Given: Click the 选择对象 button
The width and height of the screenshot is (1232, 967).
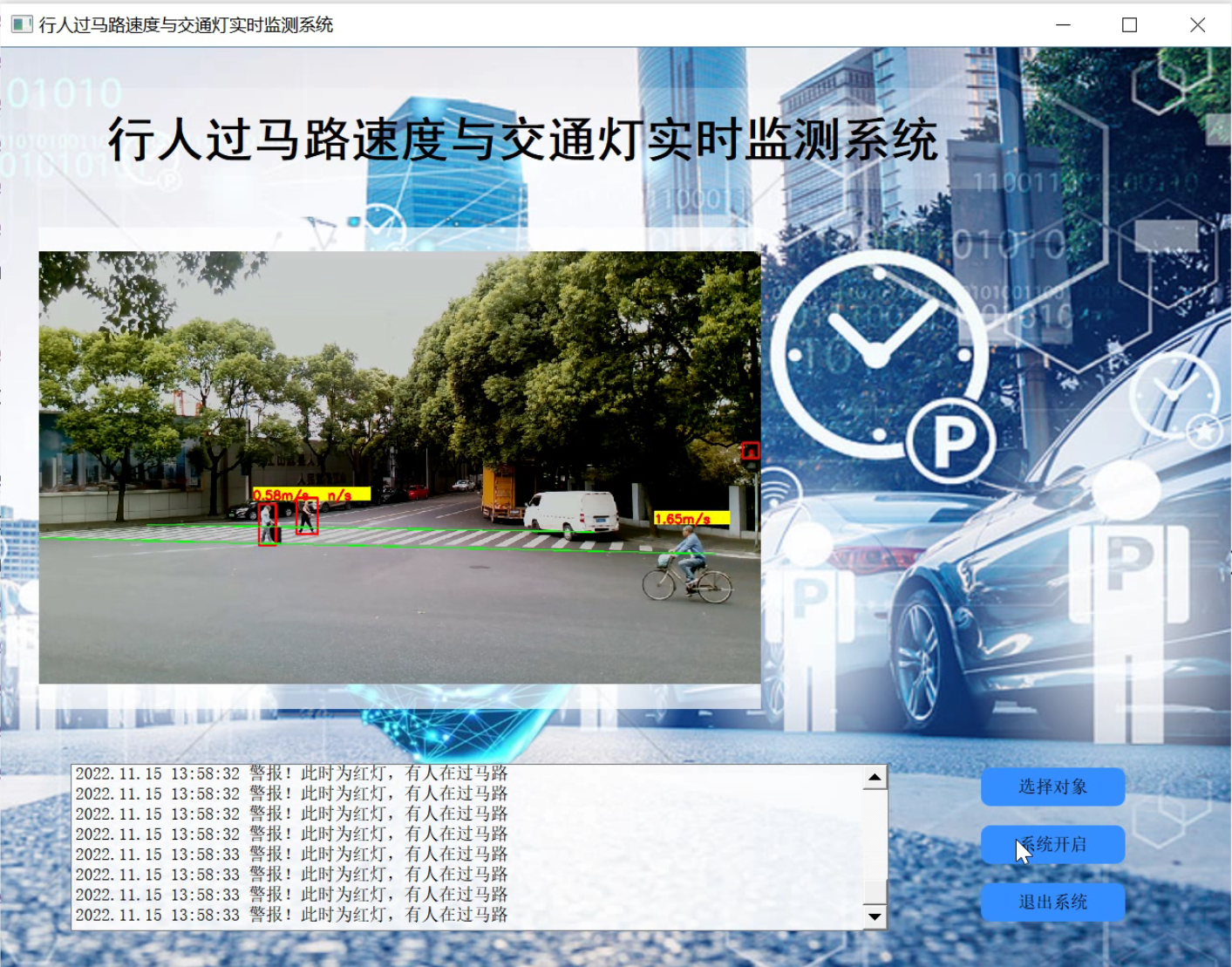Looking at the screenshot, I should pyautogui.click(x=1052, y=787).
